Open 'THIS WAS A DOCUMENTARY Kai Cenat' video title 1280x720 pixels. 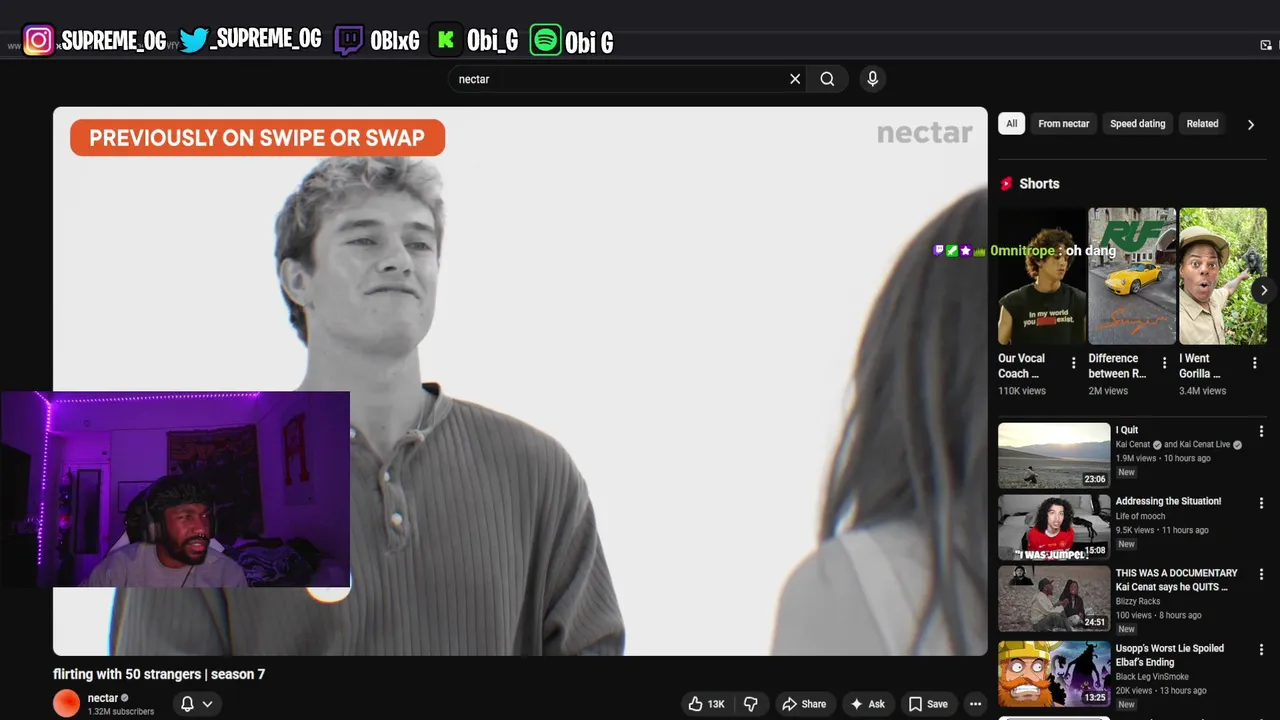(1176, 580)
